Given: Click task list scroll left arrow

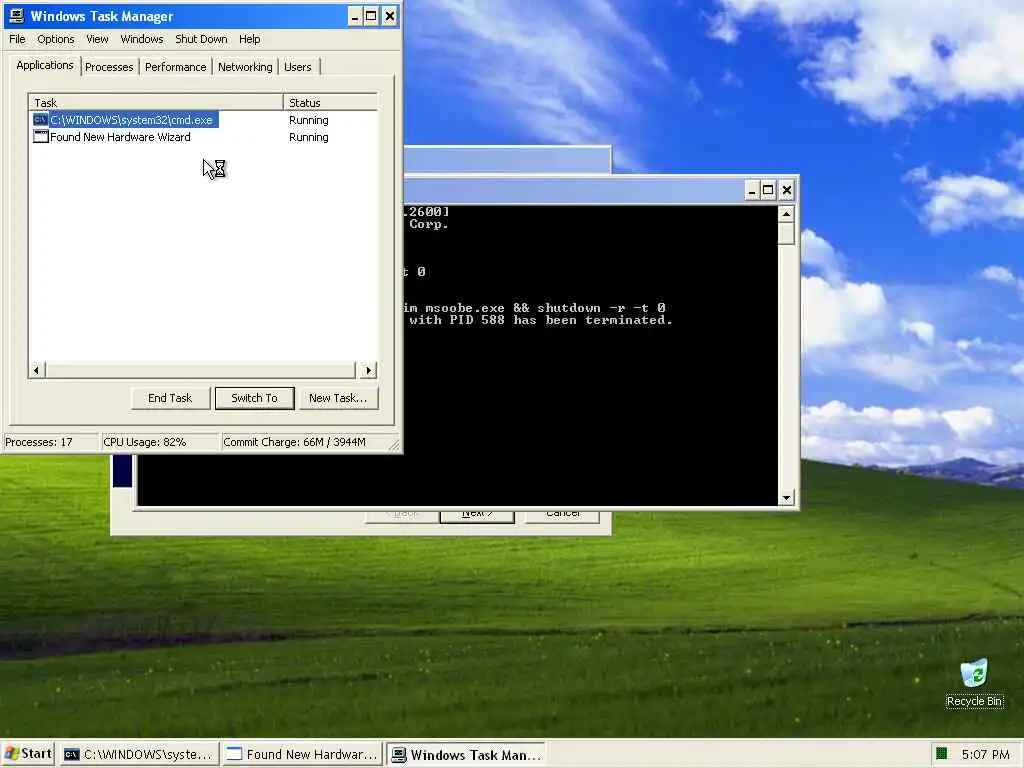Looking at the screenshot, I should [37, 371].
